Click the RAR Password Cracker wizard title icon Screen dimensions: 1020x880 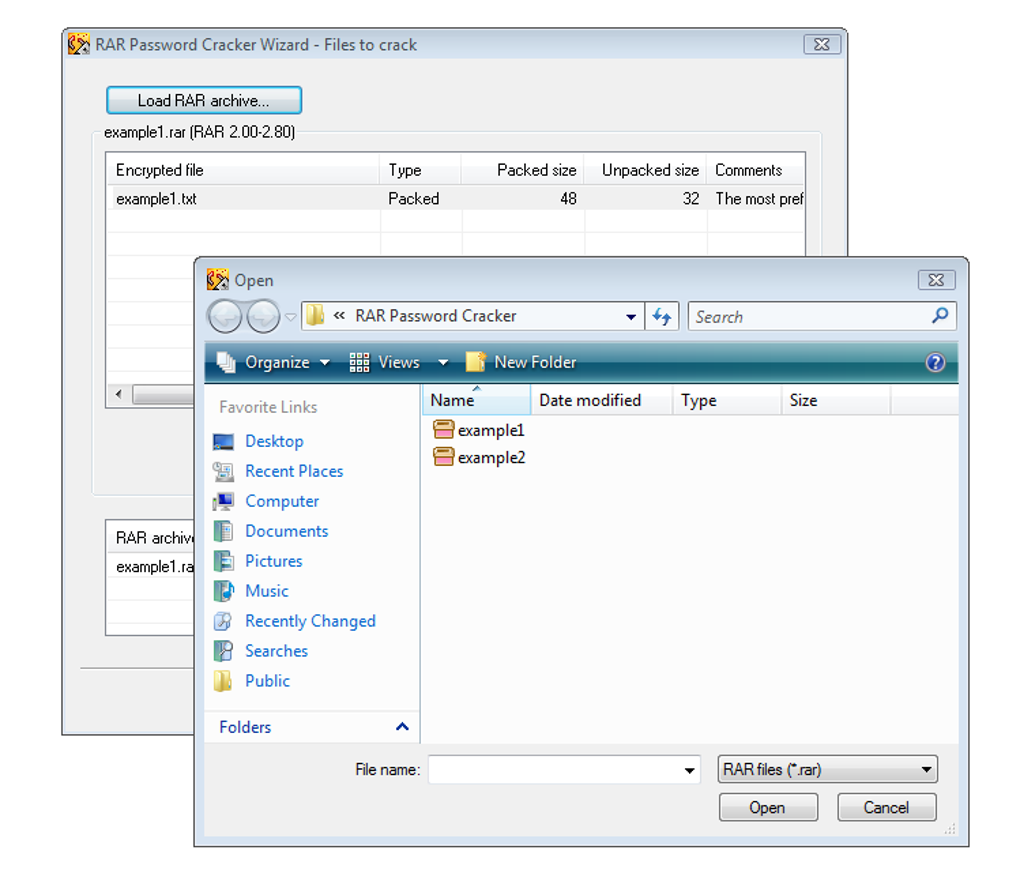coord(79,44)
